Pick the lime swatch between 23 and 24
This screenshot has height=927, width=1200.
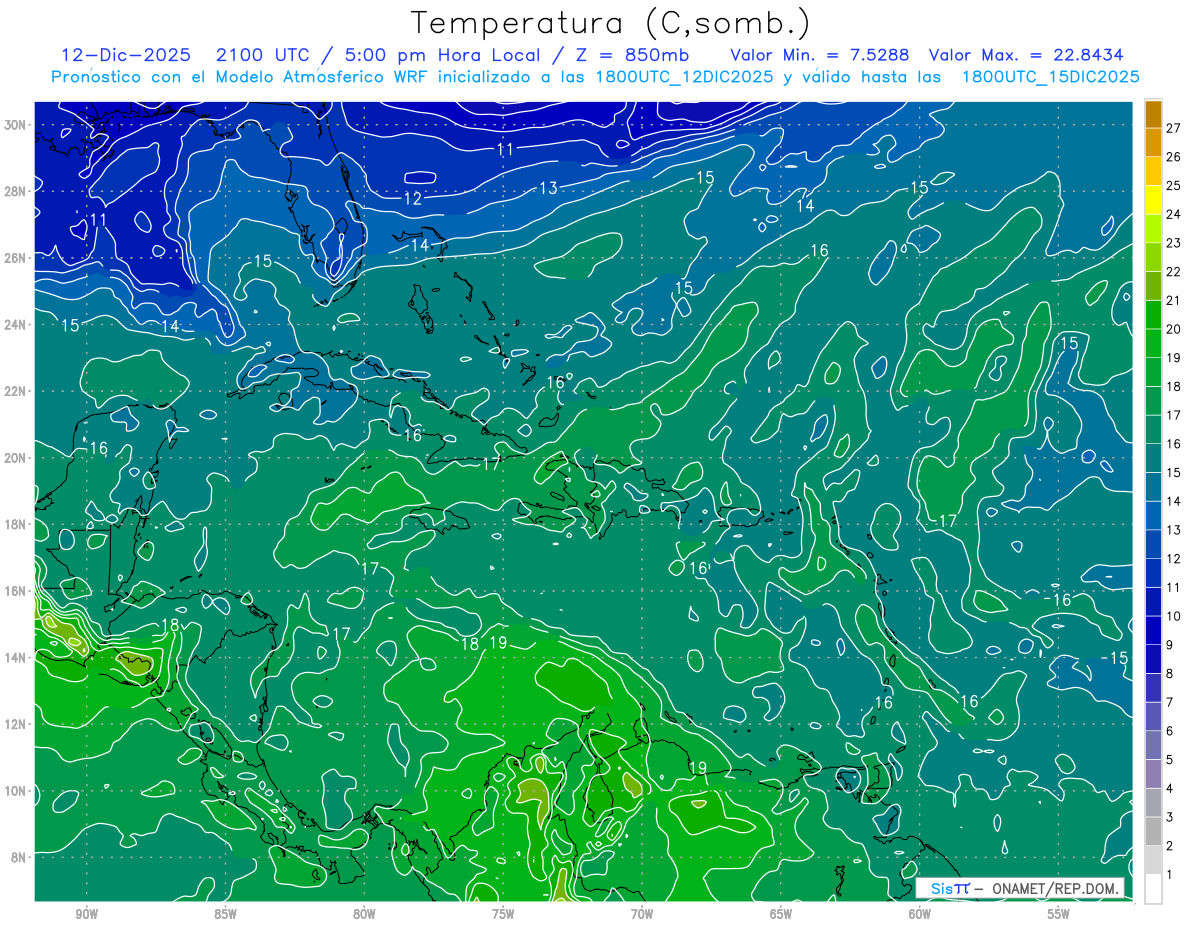tap(1153, 228)
